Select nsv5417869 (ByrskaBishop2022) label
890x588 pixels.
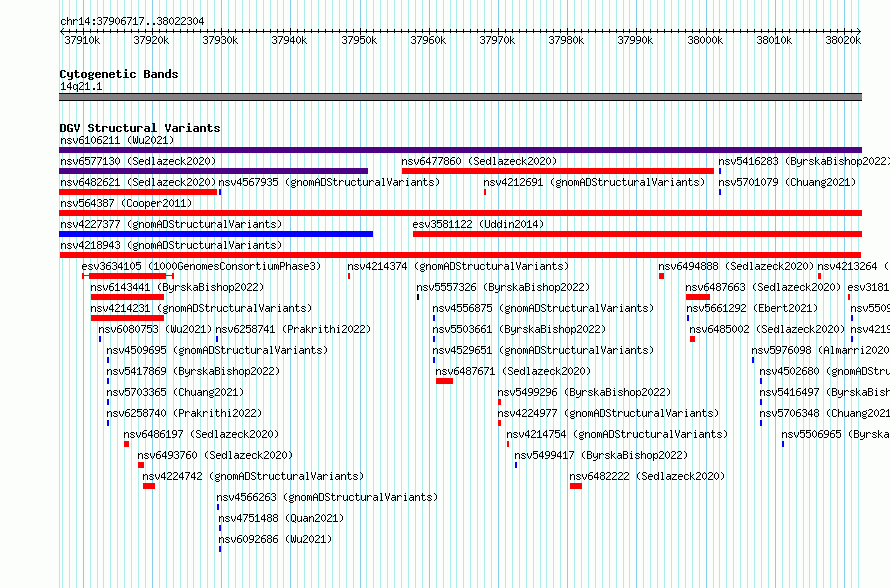(x=193, y=371)
